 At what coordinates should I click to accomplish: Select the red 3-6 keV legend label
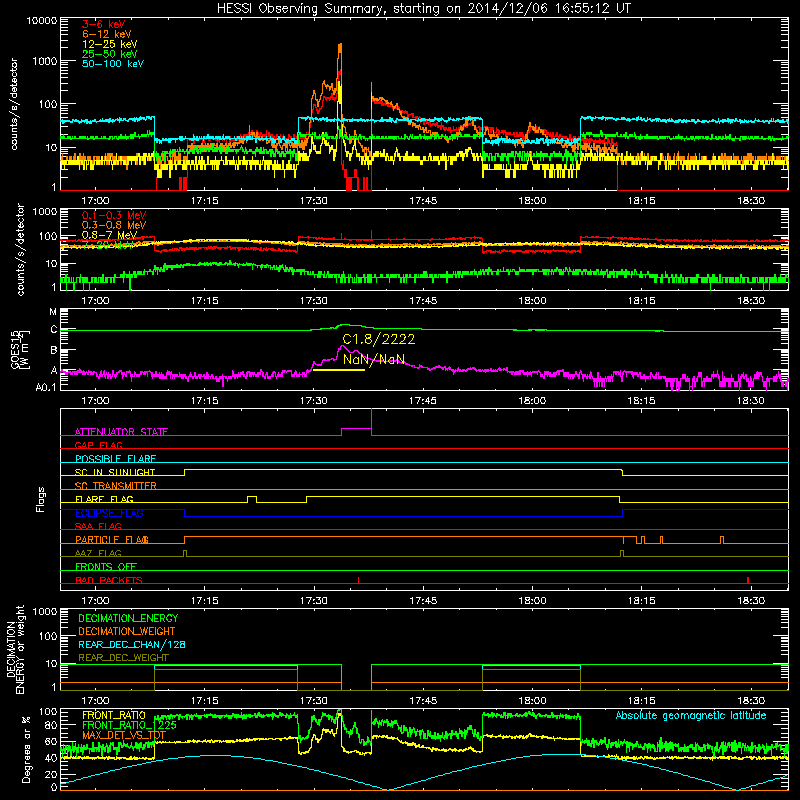coord(103,24)
